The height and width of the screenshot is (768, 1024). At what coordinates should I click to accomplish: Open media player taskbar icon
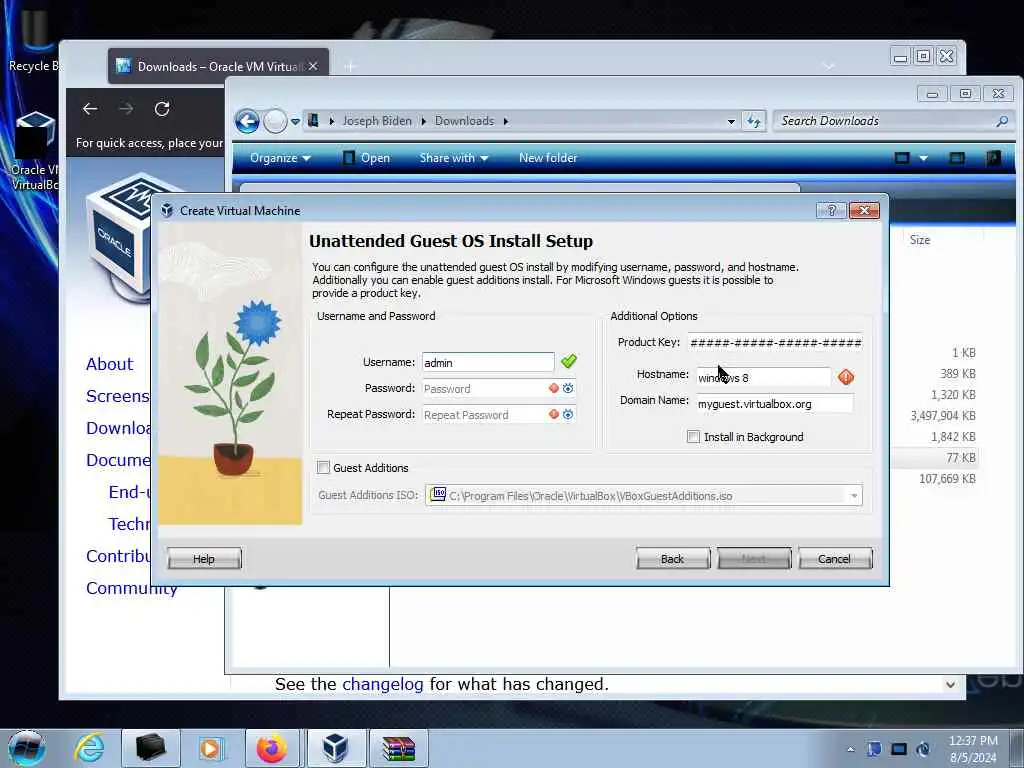[x=210, y=748]
